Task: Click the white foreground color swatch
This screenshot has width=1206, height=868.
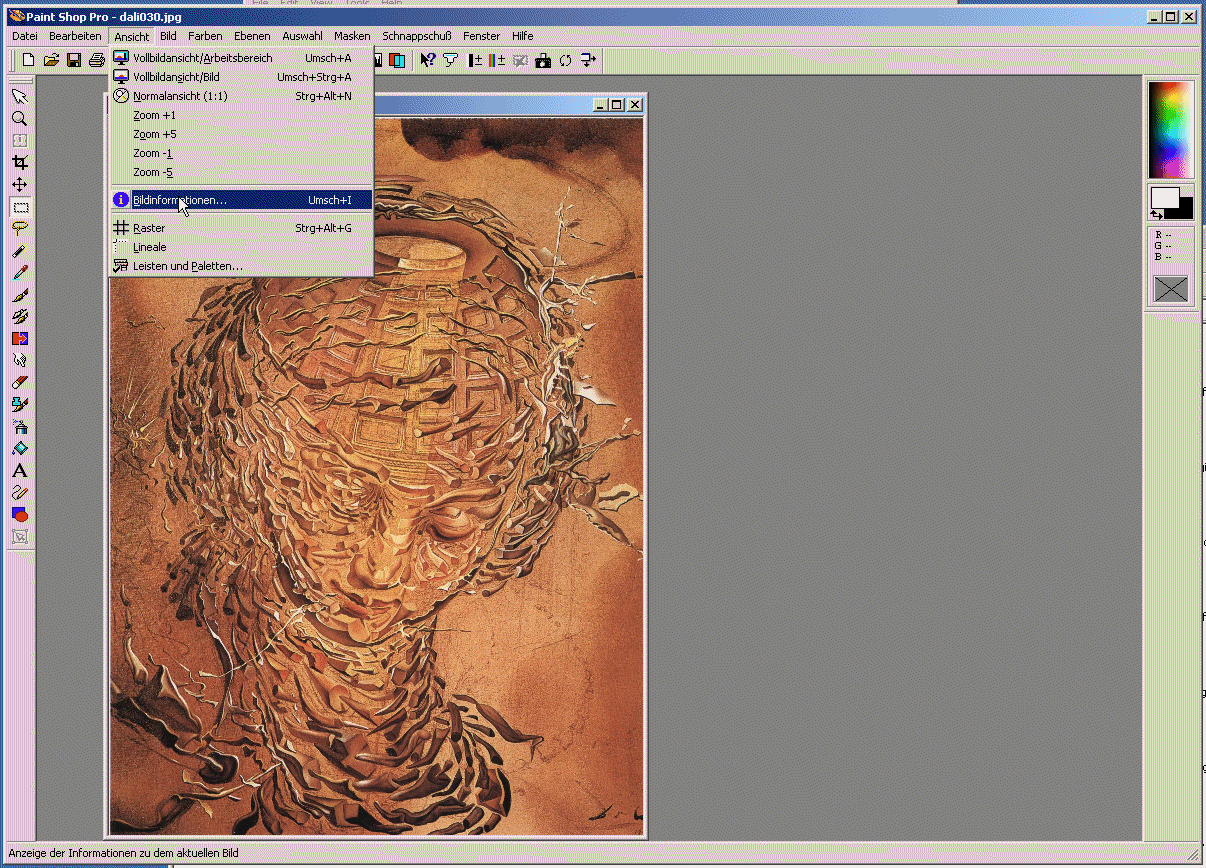Action: point(1165,198)
